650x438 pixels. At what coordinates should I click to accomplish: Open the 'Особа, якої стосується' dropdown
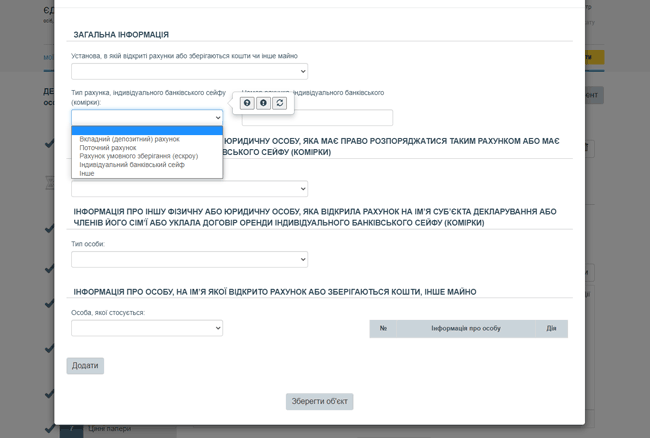click(x=147, y=328)
